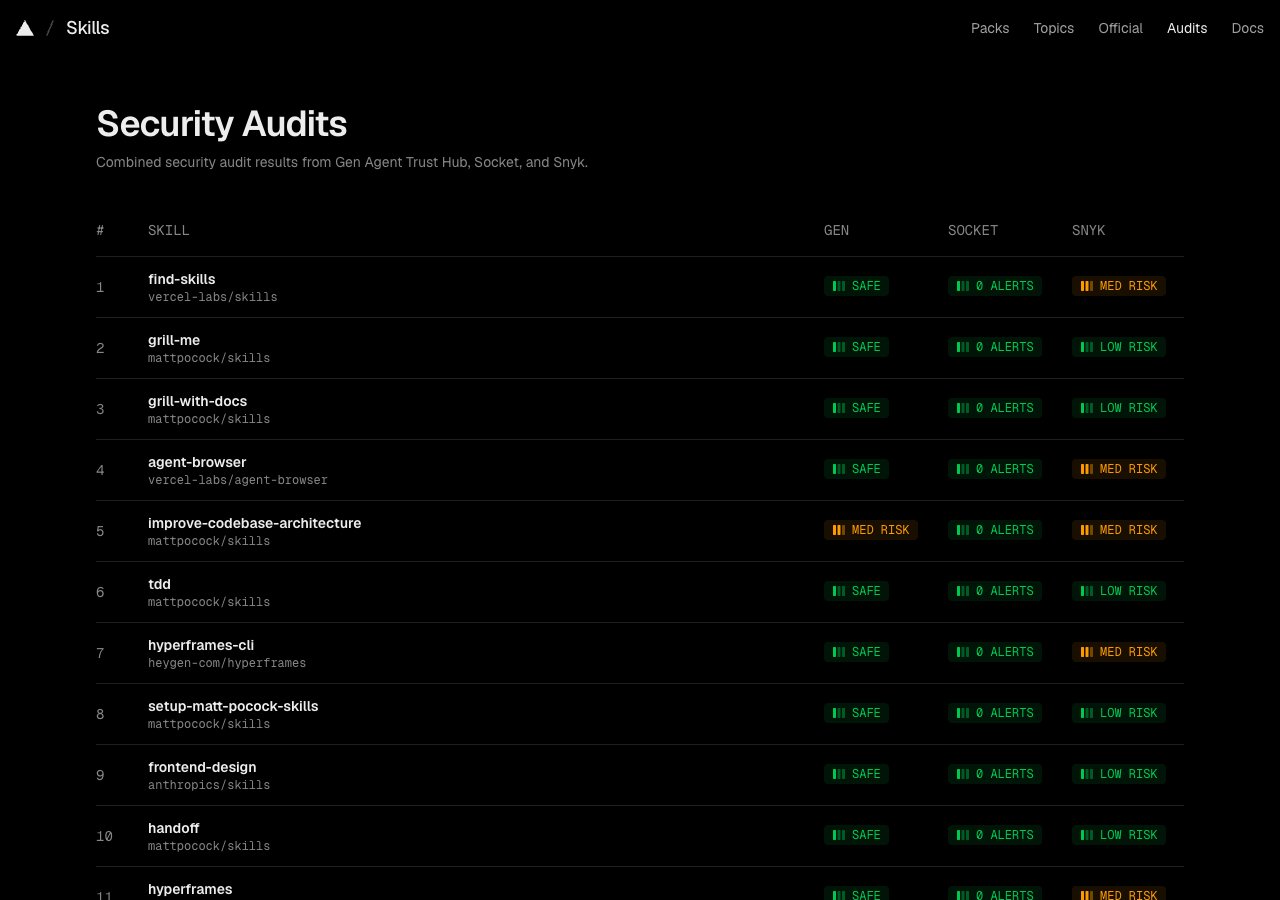Click the row number 10

tap(104, 836)
